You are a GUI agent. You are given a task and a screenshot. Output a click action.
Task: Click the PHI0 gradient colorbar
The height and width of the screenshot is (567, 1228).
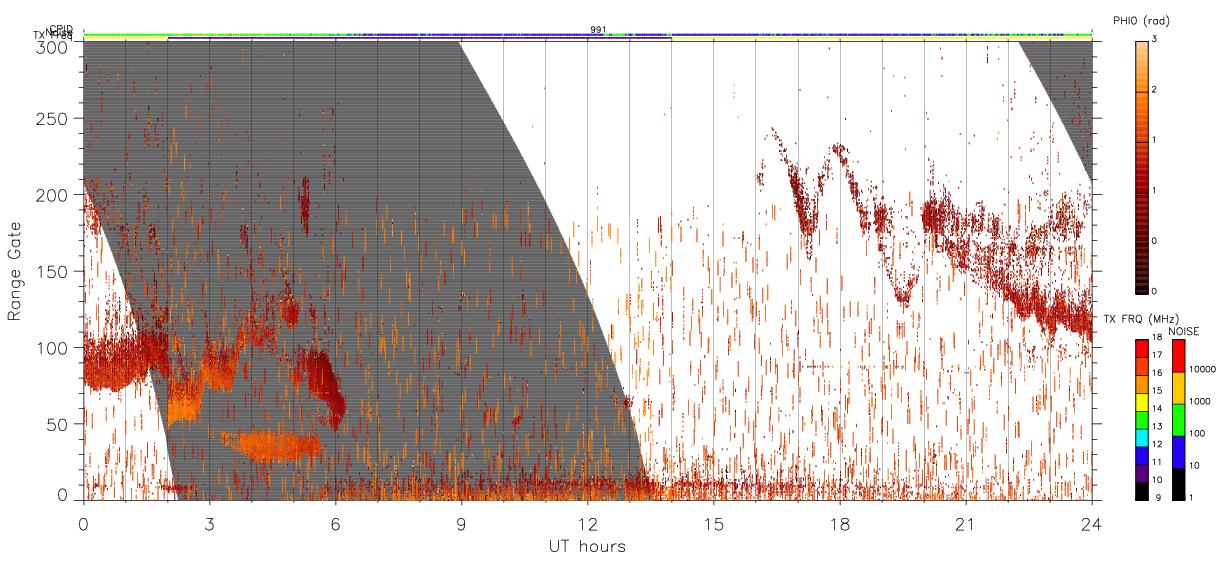[x=1142, y=167]
